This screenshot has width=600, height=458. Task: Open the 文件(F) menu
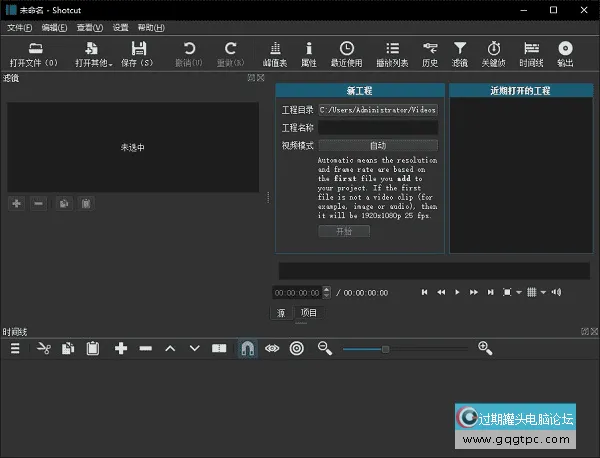[x=19, y=27]
